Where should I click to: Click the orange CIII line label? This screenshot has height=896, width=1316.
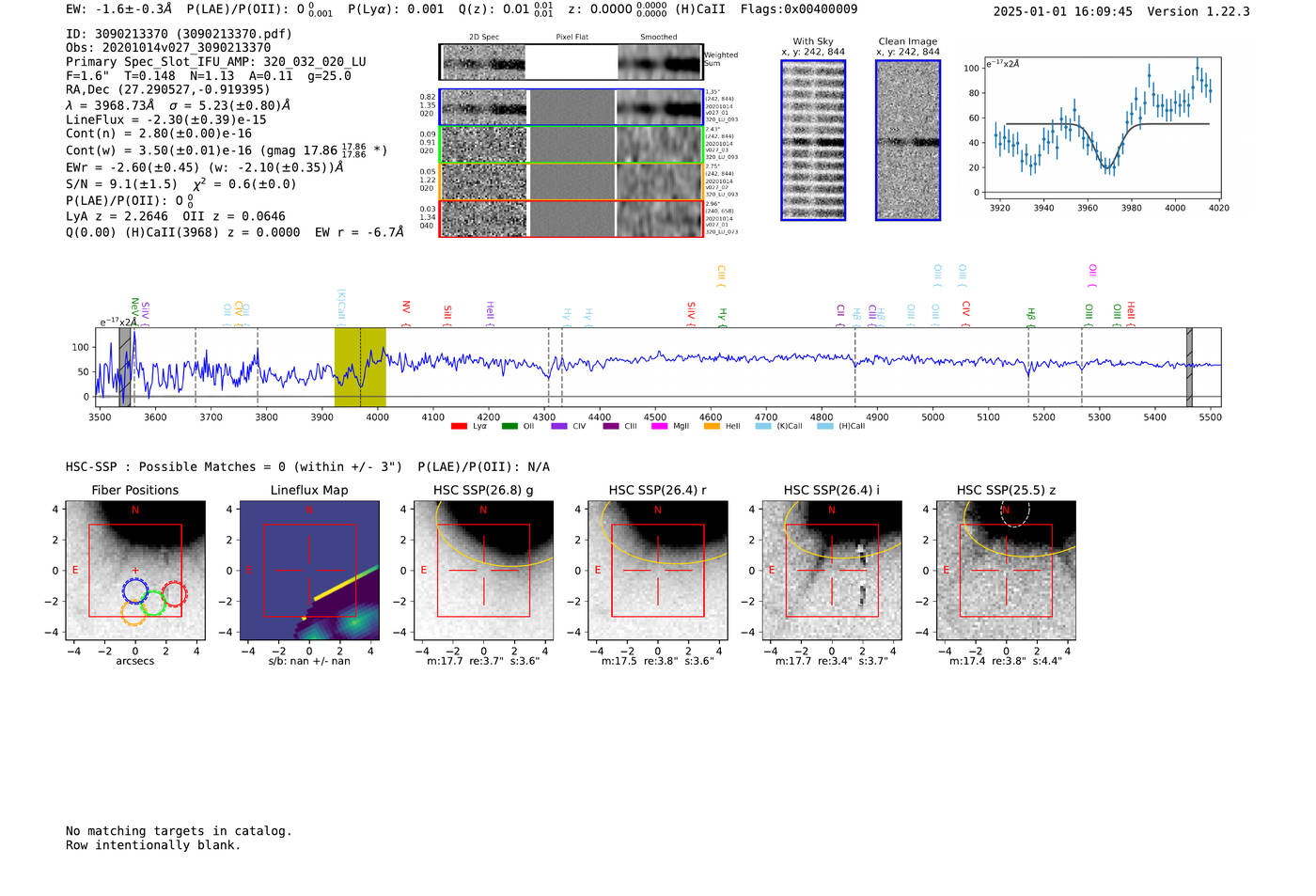coord(721,276)
